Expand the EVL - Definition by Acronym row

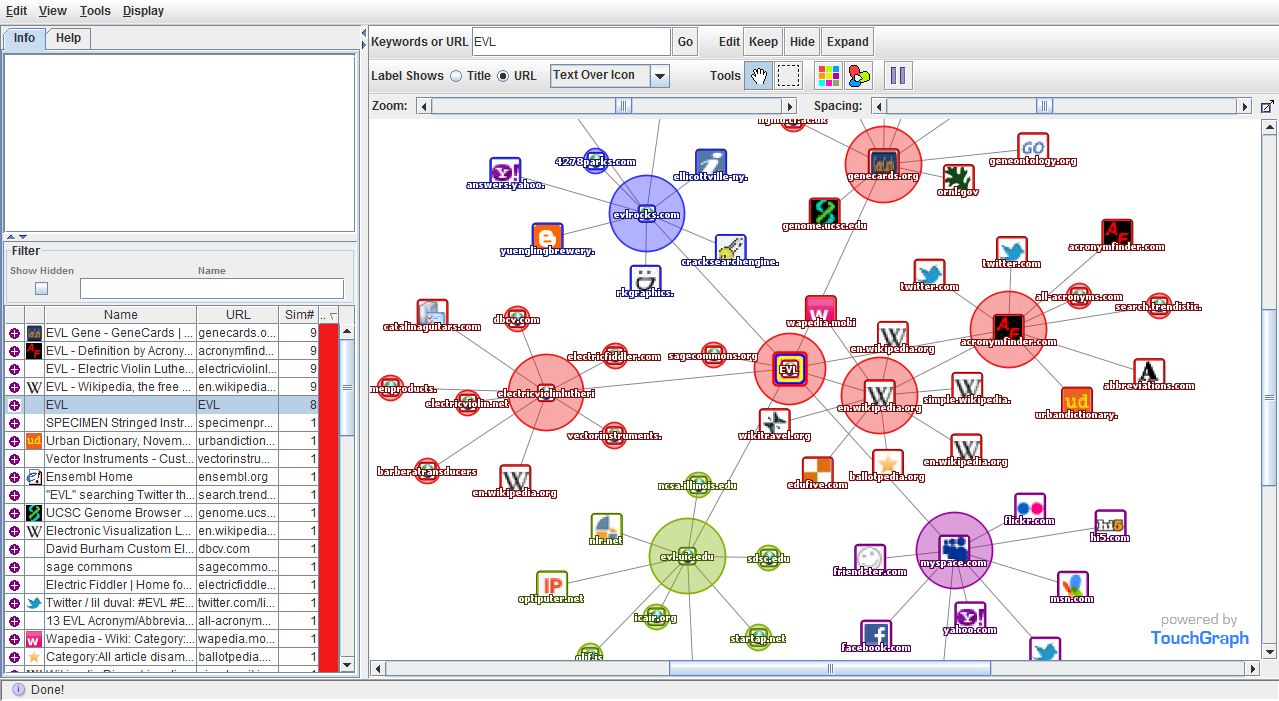click(x=14, y=351)
